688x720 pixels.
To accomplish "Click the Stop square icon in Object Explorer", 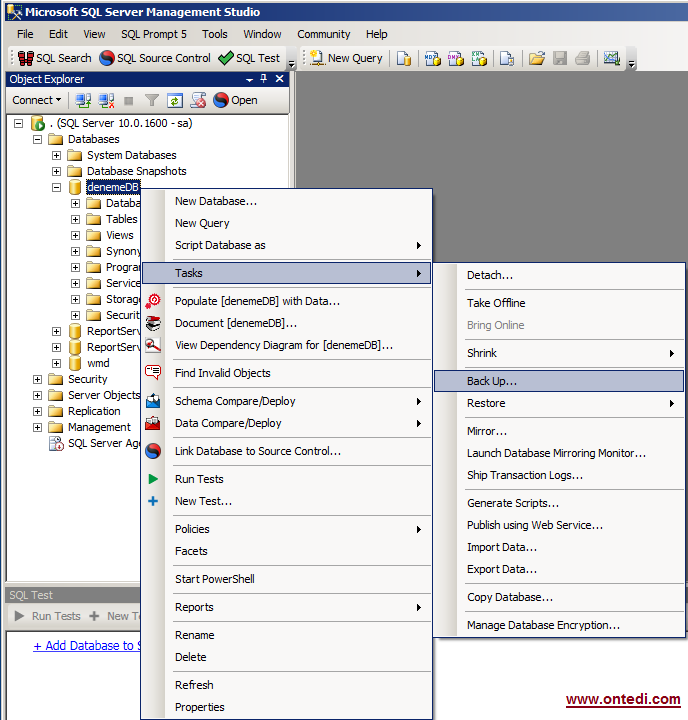I will click(129, 101).
